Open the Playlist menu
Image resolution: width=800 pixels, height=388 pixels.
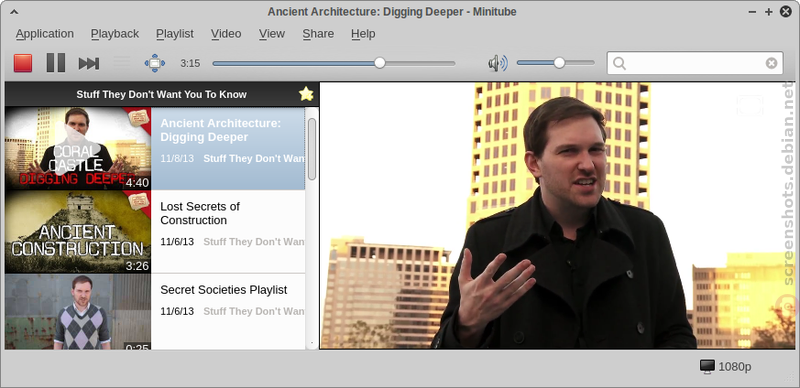point(175,34)
